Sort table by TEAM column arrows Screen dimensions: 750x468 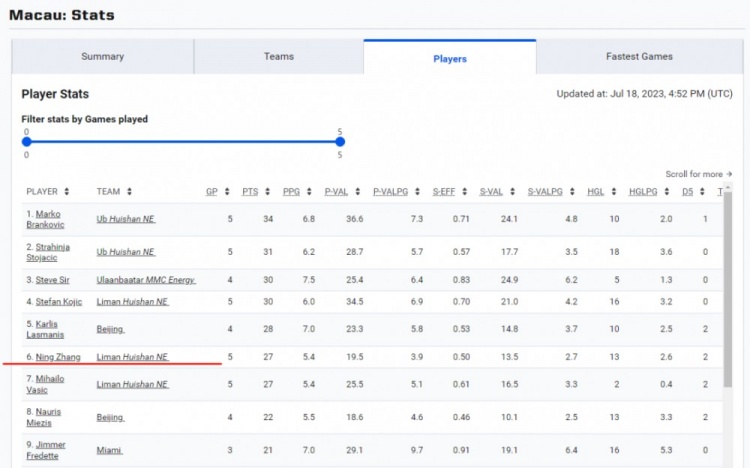pos(129,191)
